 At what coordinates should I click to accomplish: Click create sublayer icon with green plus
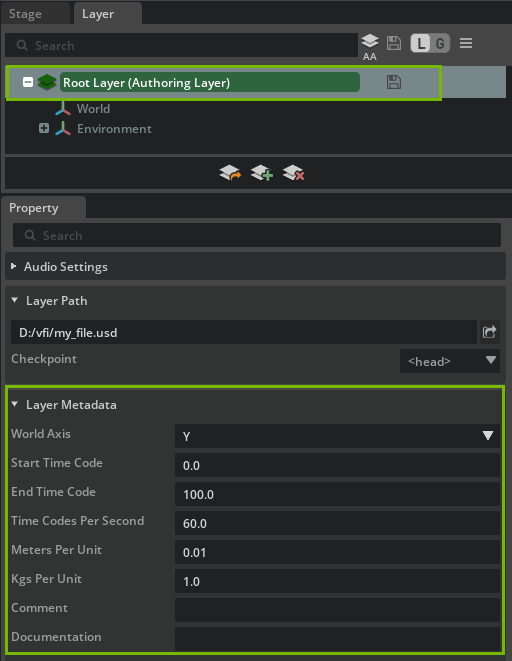tap(262, 172)
